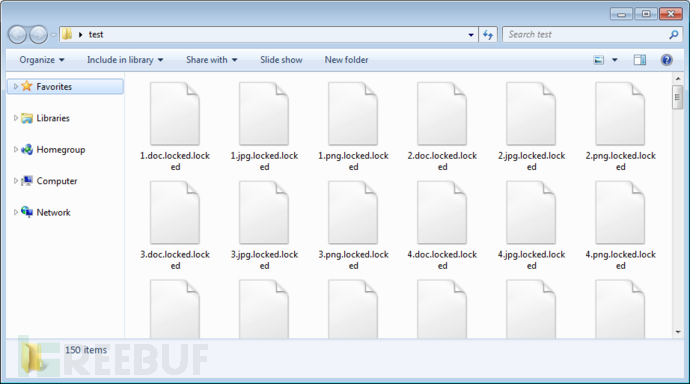This screenshot has height=384, width=690.
Task: Expand the Homegroup tree node
Action: pyautogui.click(x=15, y=150)
